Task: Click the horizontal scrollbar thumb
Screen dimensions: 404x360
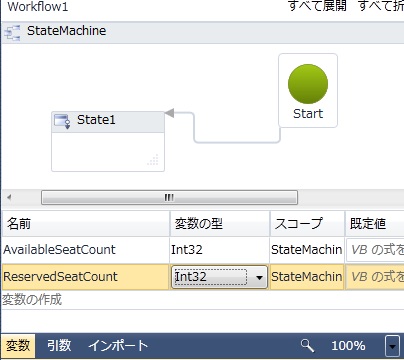Action: point(169,197)
